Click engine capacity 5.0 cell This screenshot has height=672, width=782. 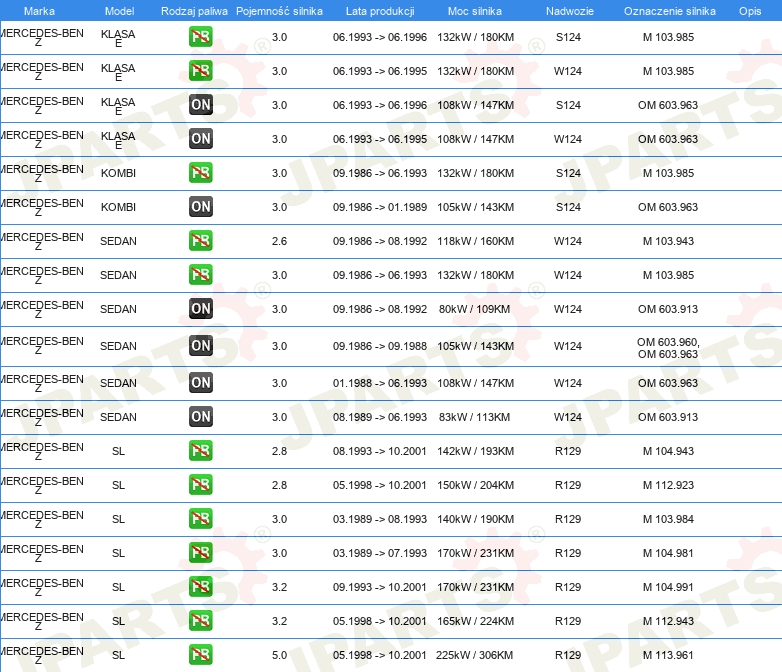tap(279, 655)
